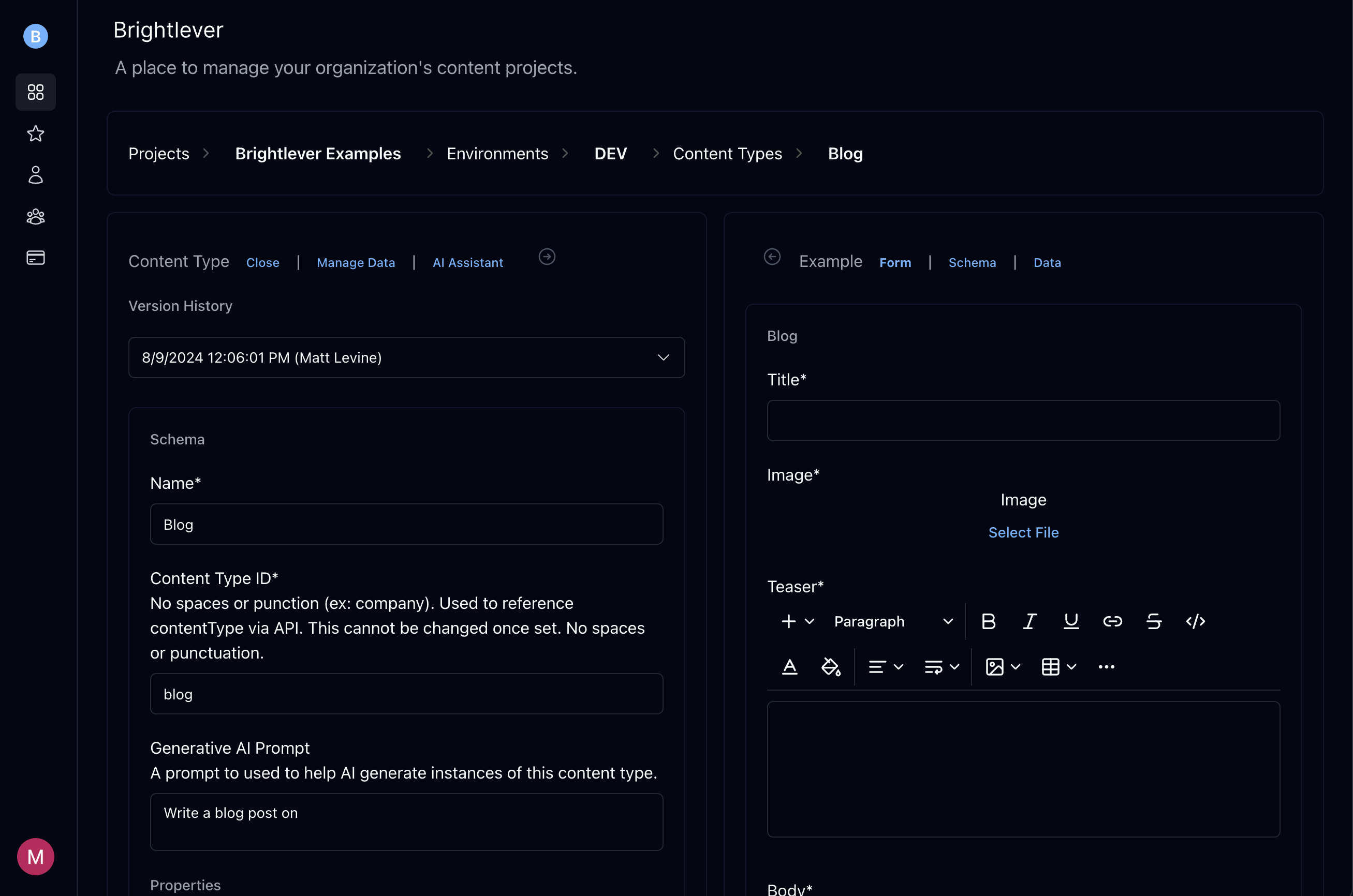Toggle strikethrough in Teaser editor
Viewport: 1353px width, 896px height.
coord(1154,621)
